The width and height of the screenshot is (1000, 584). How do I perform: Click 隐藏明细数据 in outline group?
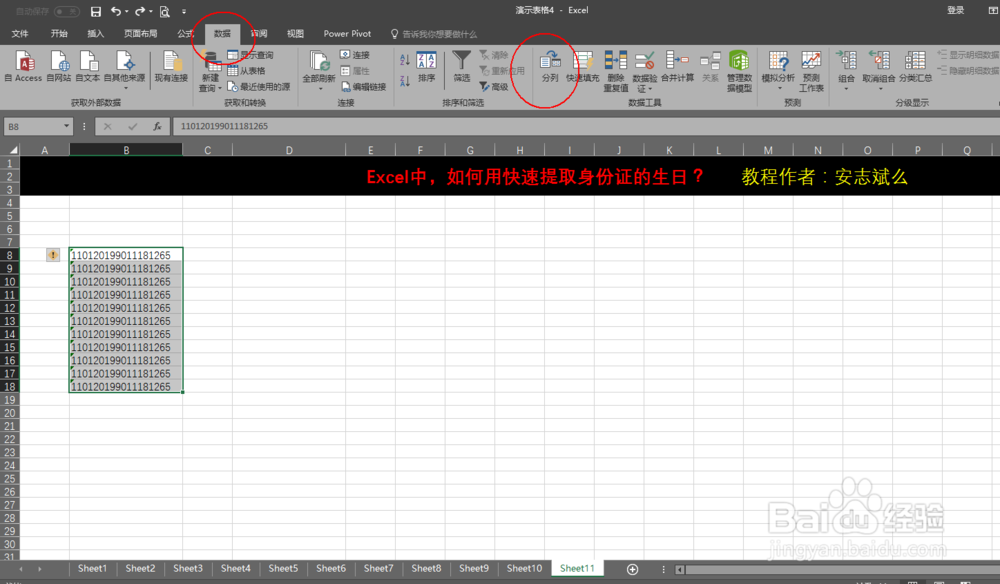(968, 71)
